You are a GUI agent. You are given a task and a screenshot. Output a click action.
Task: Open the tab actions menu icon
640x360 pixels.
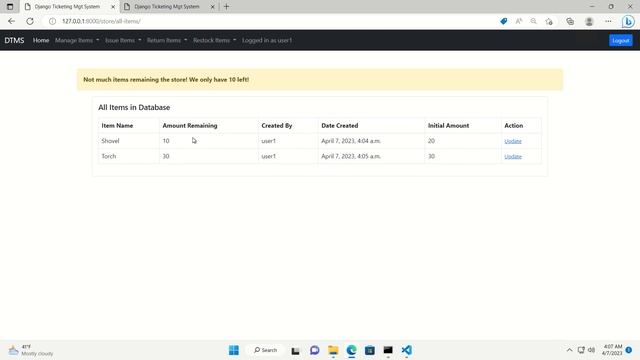coord(10,7)
